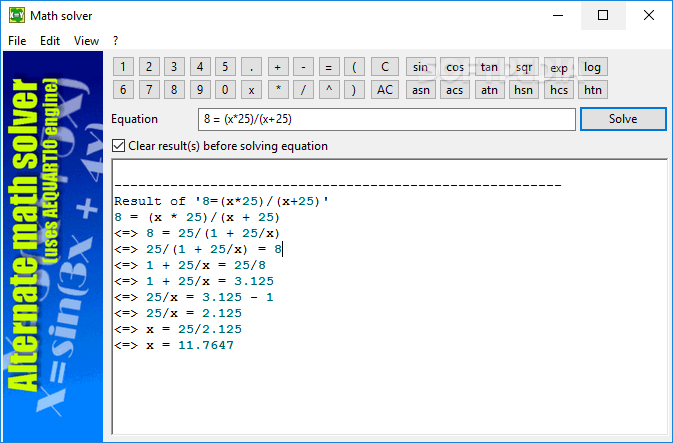The width and height of the screenshot is (673, 443).
Task: Maximize the Math solver window
Action: tap(603, 15)
